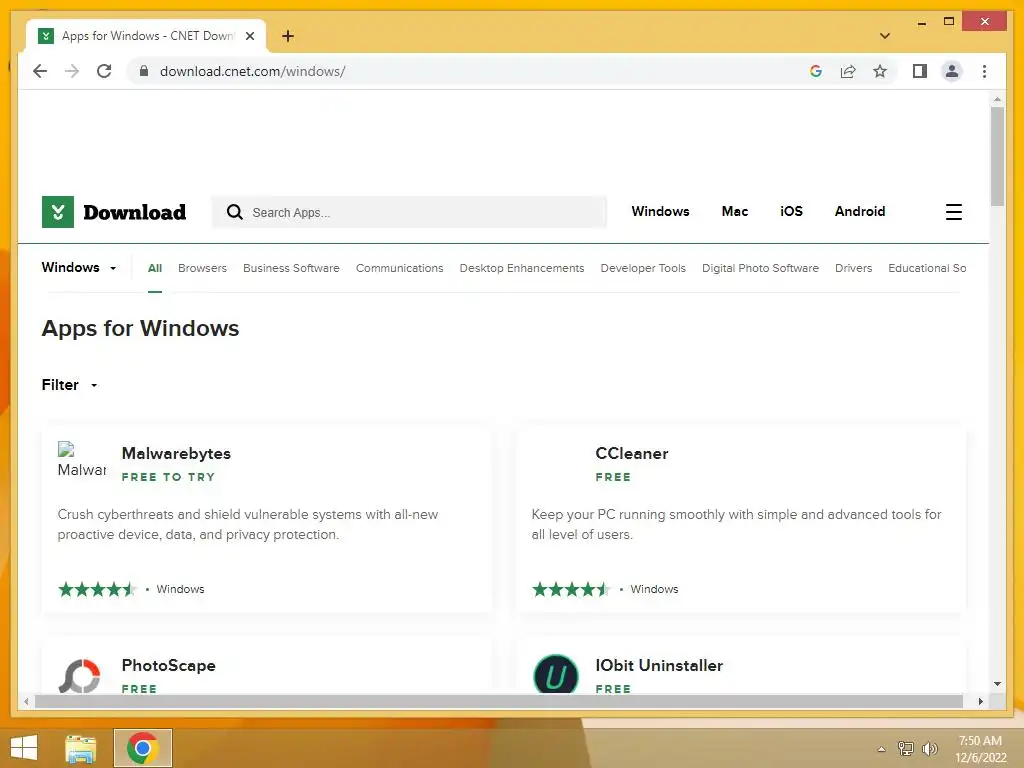Open the Chrome profile avatar
Viewport: 1024px width, 768px height.
tap(952, 71)
